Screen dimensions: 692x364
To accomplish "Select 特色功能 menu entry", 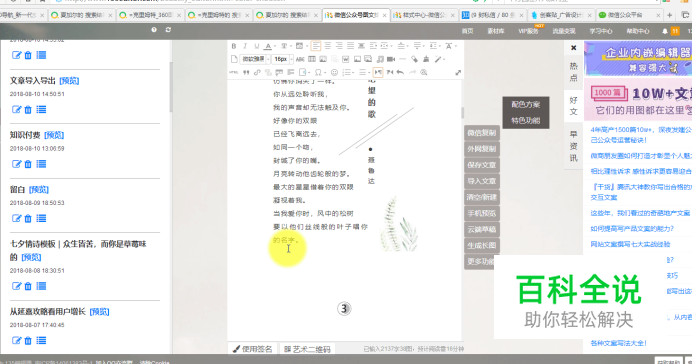I will pyautogui.click(x=526, y=120).
